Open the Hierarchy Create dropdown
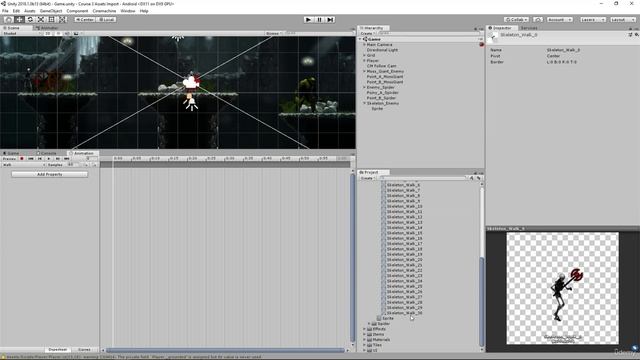The height and width of the screenshot is (360, 640). click(367, 33)
